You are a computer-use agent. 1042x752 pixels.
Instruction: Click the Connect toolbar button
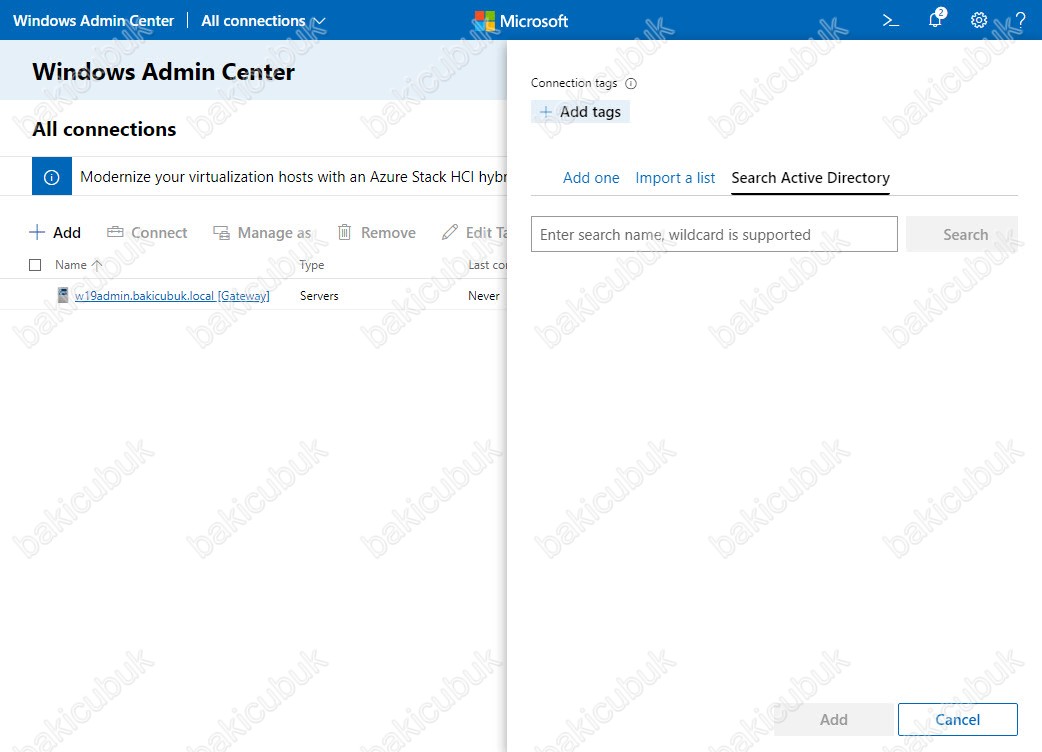(x=147, y=233)
